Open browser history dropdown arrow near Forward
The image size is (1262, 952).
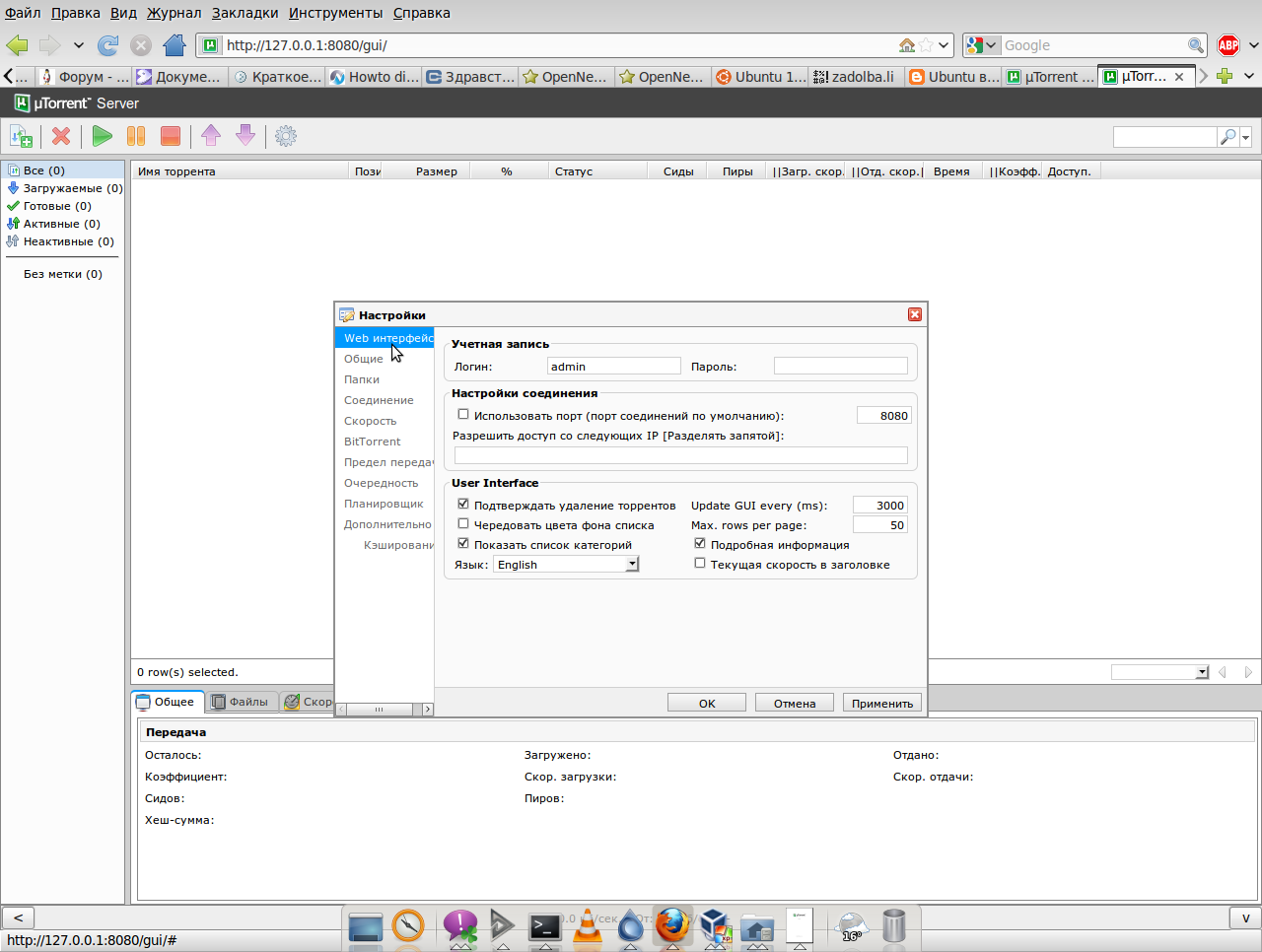tap(79, 45)
